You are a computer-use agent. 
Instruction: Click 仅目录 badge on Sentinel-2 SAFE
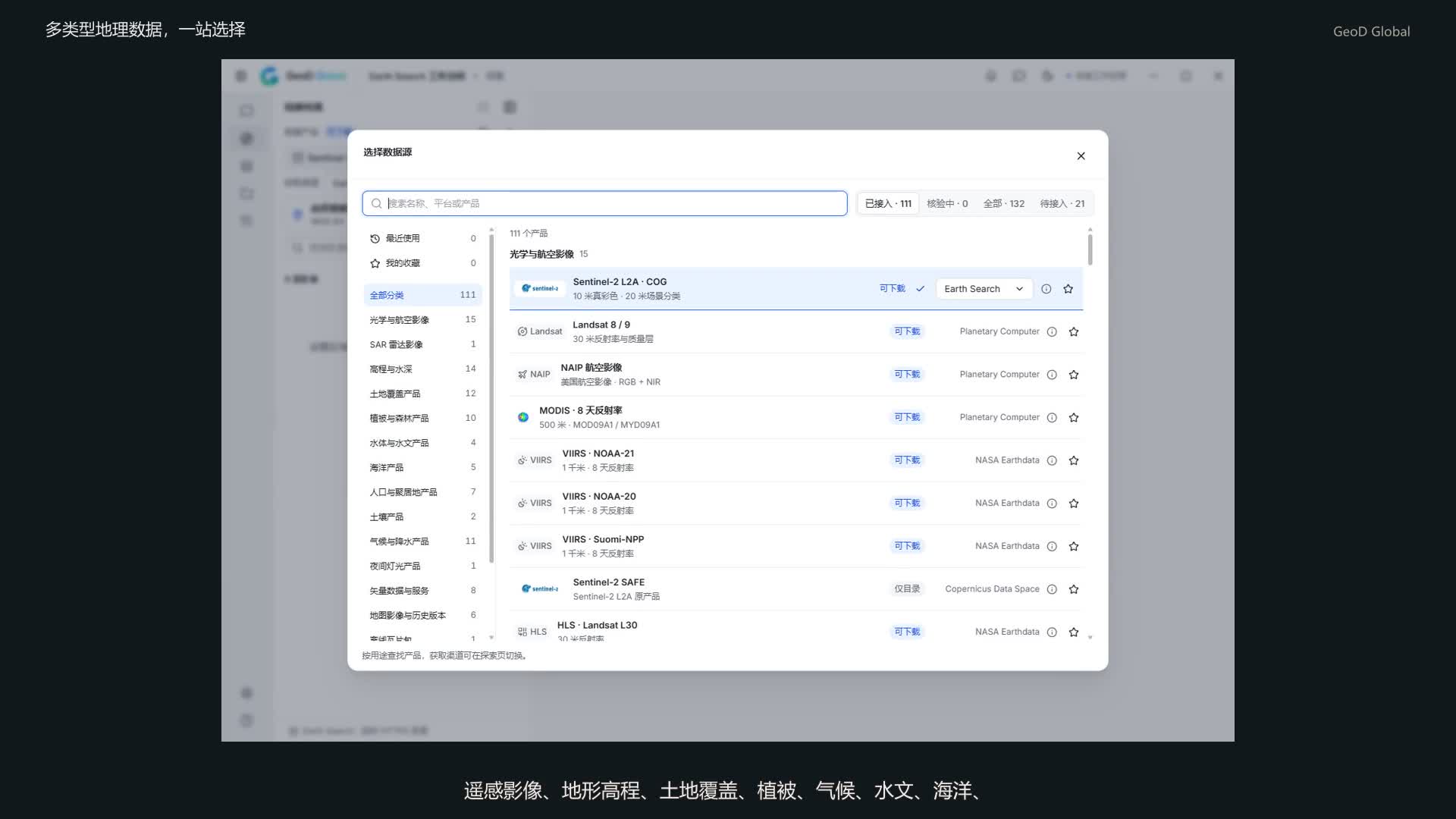(x=907, y=589)
